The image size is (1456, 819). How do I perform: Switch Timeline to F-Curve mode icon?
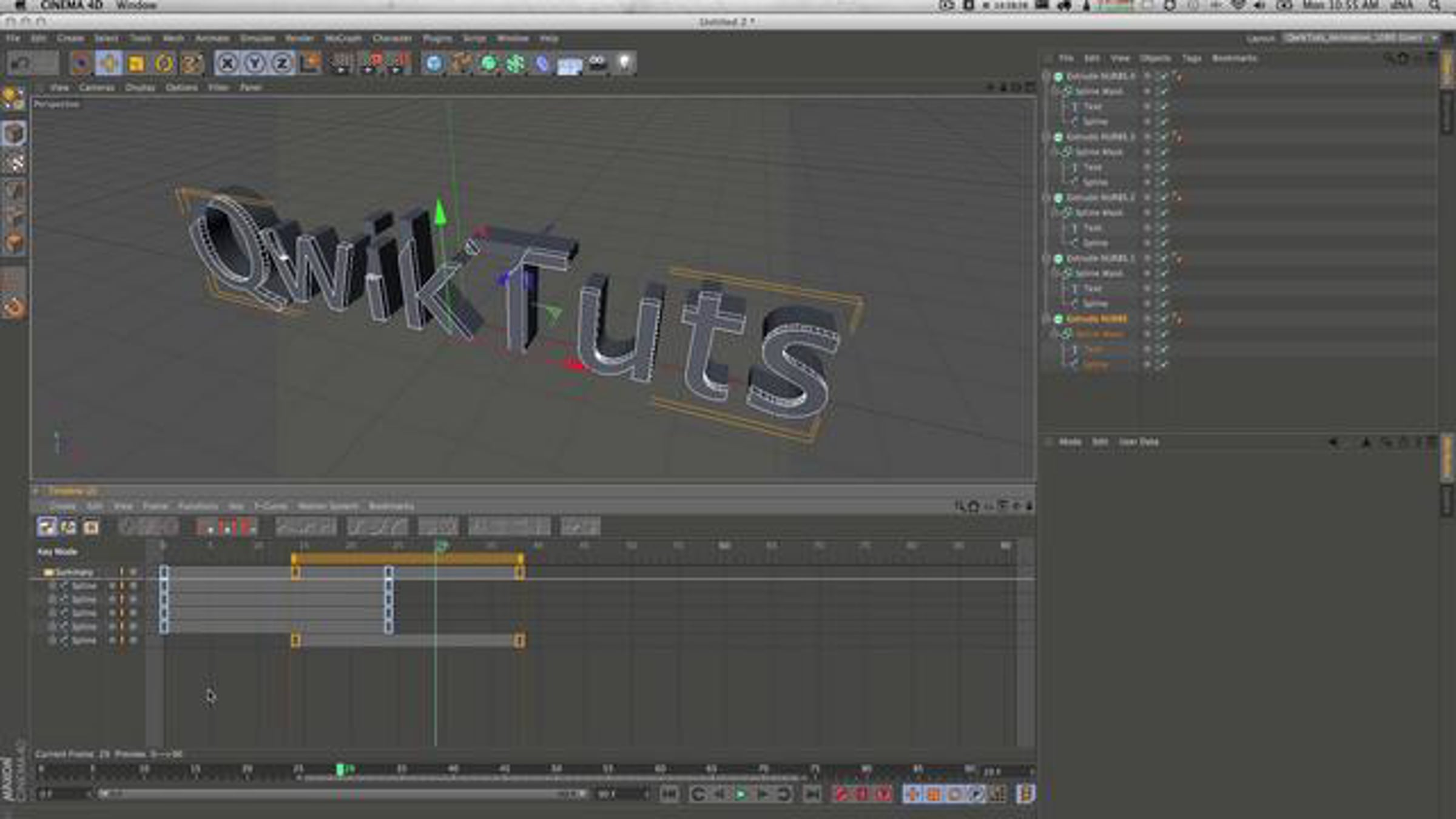pyautogui.click(x=69, y=527)
